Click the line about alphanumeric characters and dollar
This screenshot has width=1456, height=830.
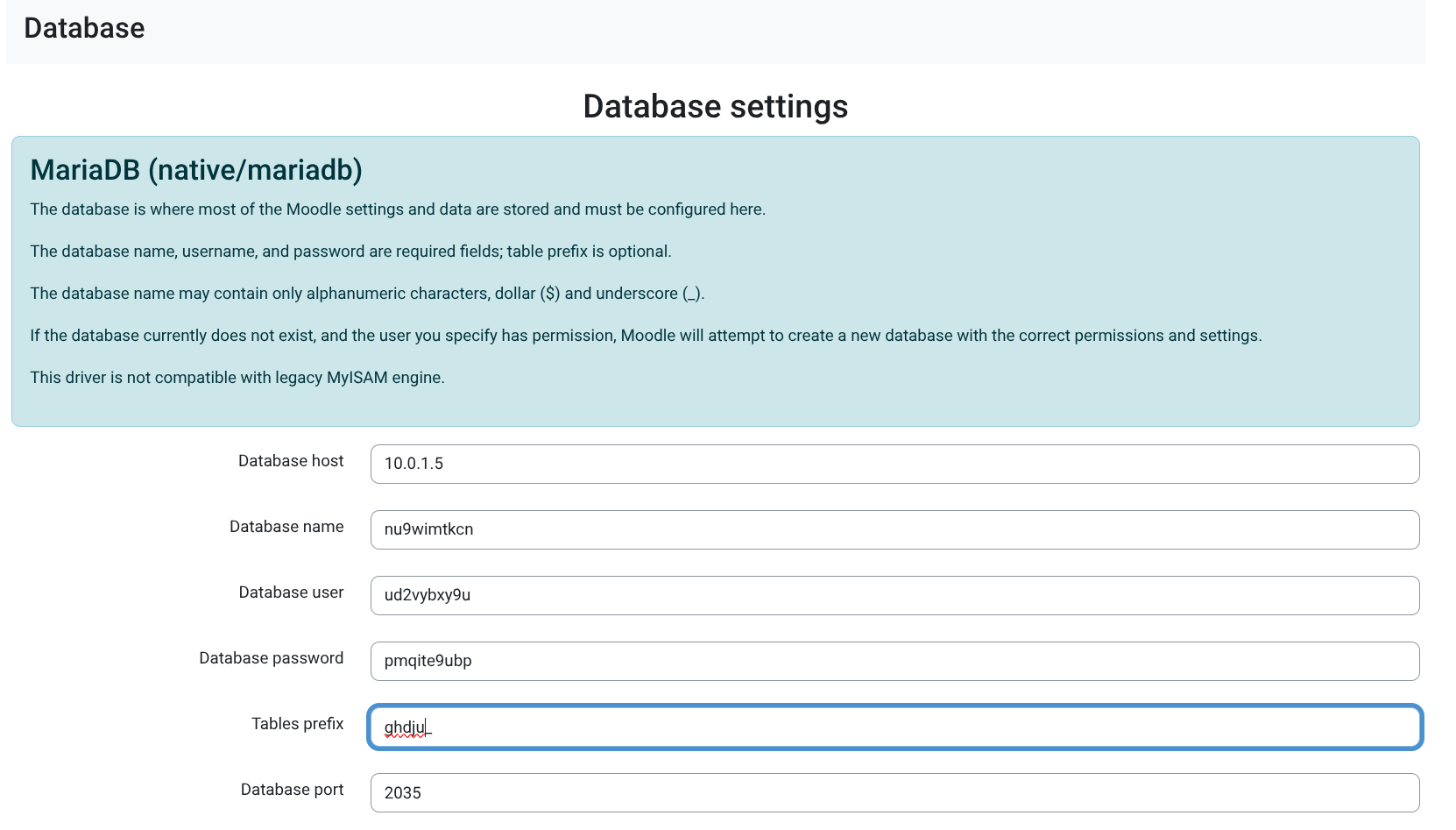(367, 294)
